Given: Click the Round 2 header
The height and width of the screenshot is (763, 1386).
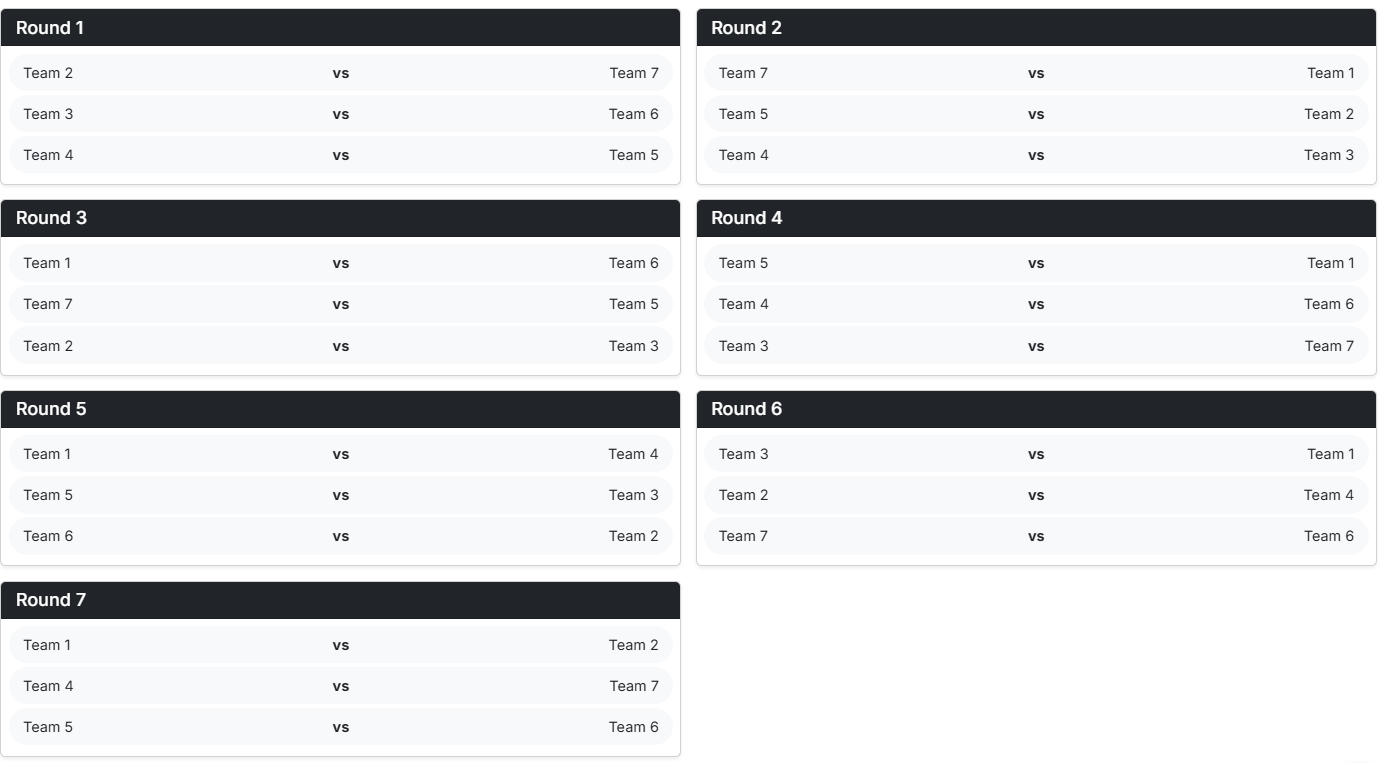Looking at the screenshot, I should [x=747, y=28].
